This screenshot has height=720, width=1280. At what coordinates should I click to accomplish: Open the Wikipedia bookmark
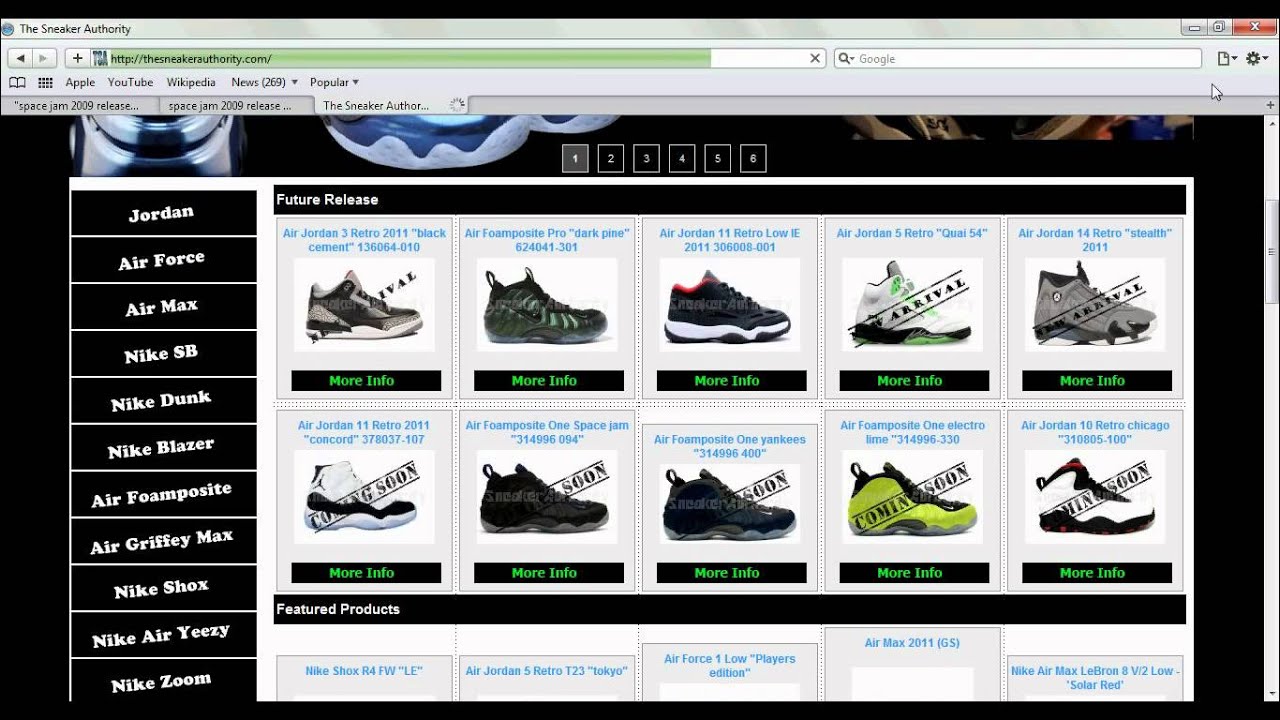191,82
